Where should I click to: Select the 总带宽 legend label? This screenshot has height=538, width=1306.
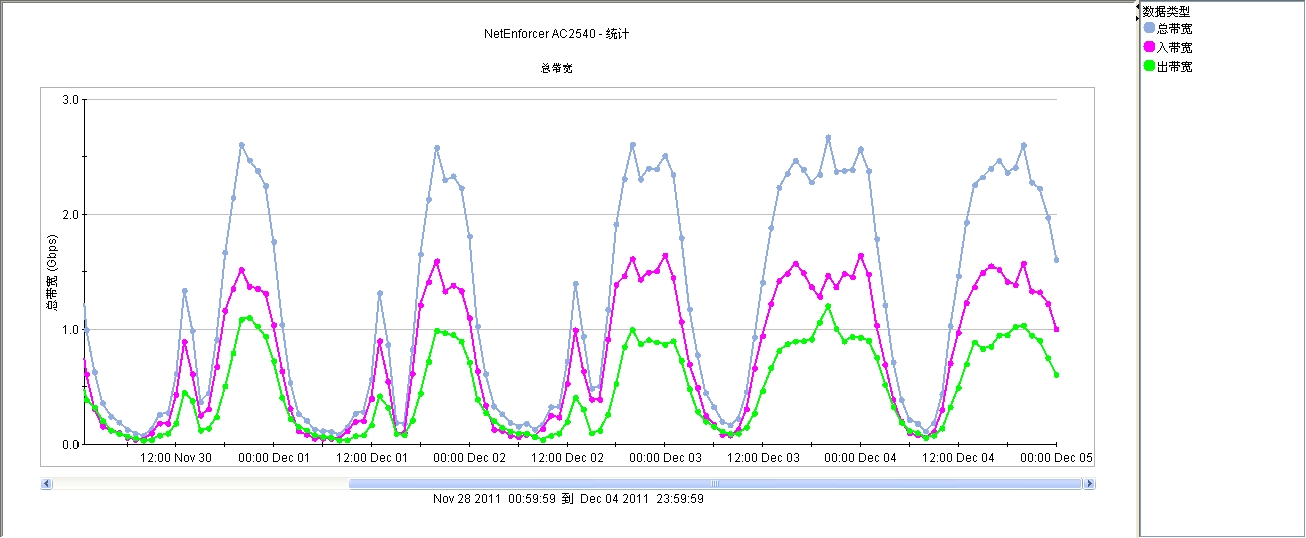(x=1174, y=29)
